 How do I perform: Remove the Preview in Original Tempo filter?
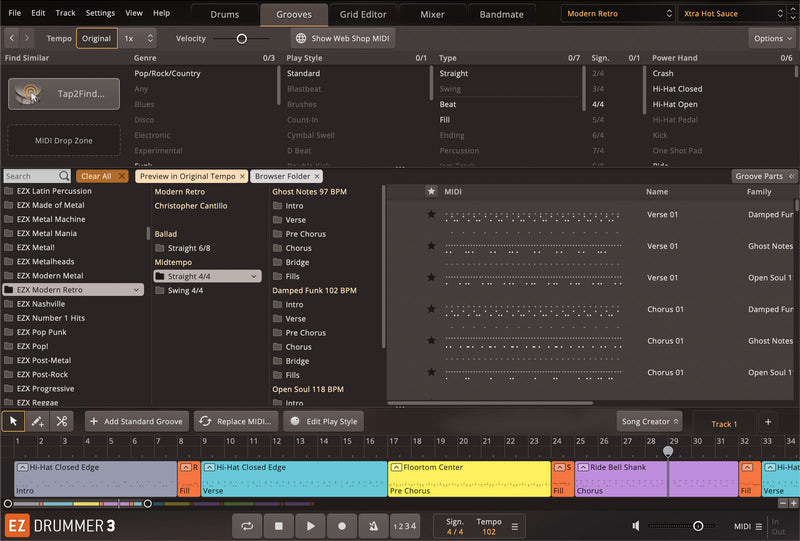pos(243,176)
